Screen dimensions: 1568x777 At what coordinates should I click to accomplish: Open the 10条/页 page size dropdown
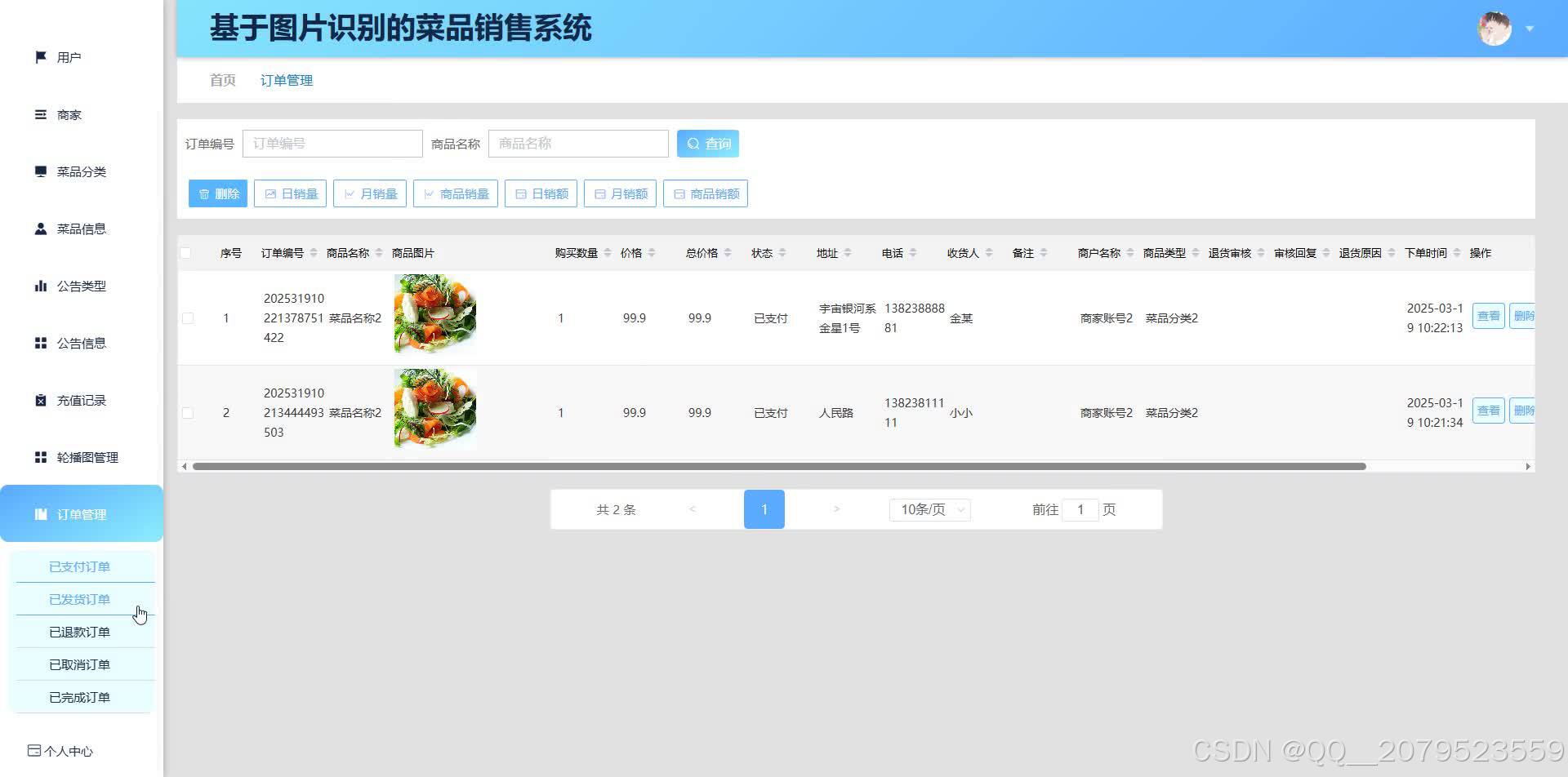pyautogui.click(x=929, y=509)
